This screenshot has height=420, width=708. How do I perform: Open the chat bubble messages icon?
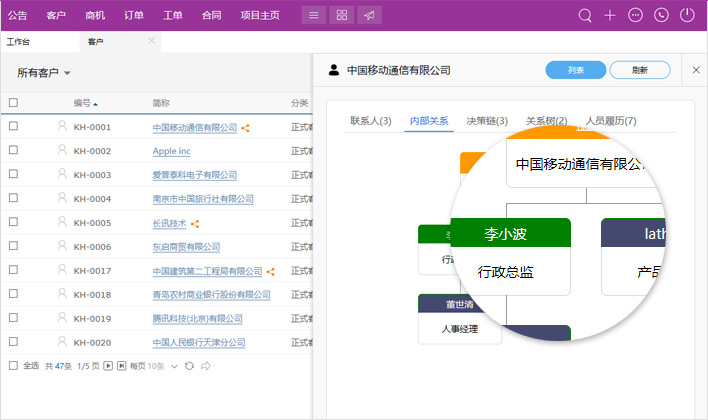635,15
